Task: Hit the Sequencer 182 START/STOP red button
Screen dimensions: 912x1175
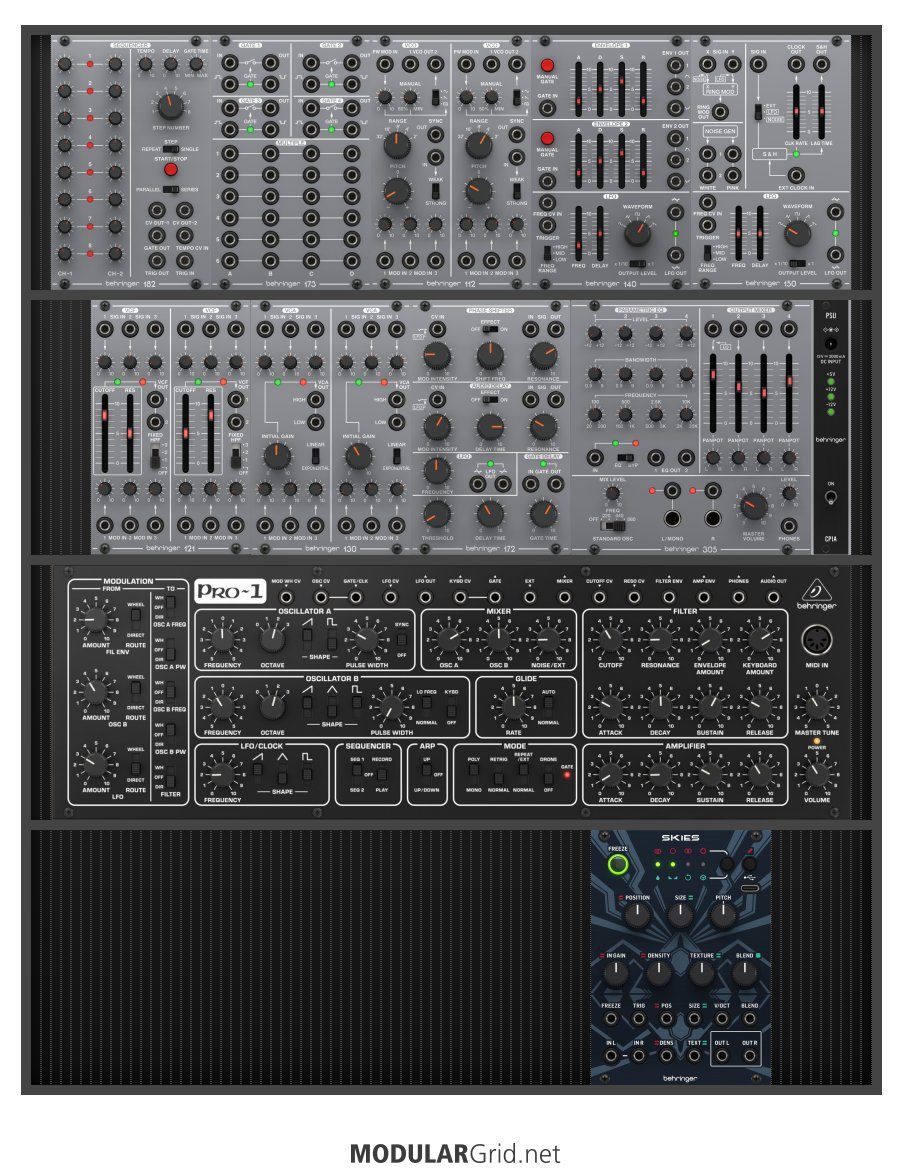Action: point(171,169)
